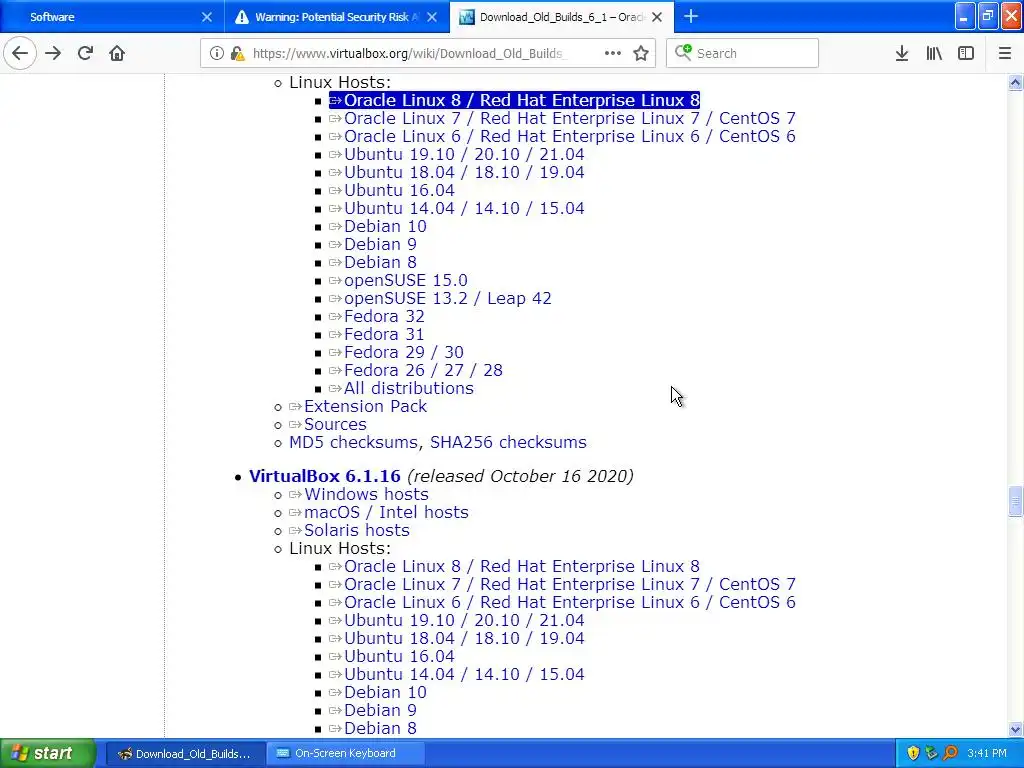Open the All distributions link
Image resolution: width=1024 pixels, height=768 pixels.
click(x=409, y=388)
